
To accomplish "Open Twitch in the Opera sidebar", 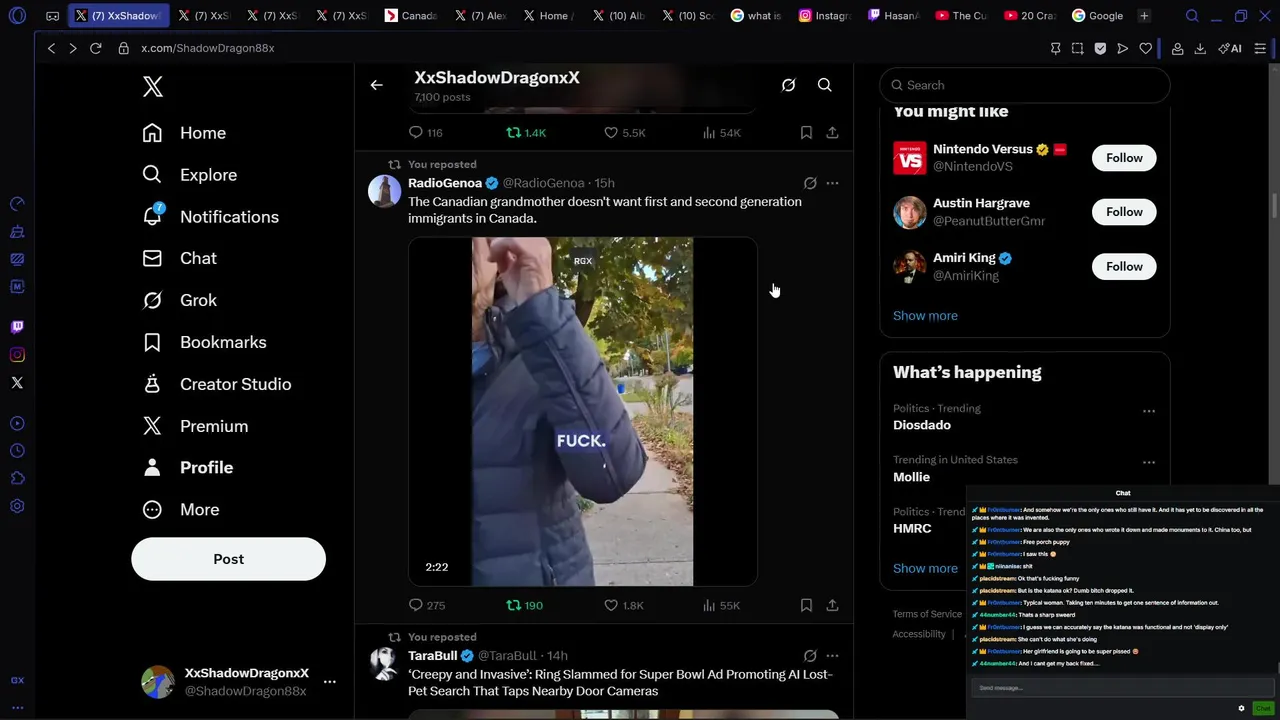I will [17, 327].
